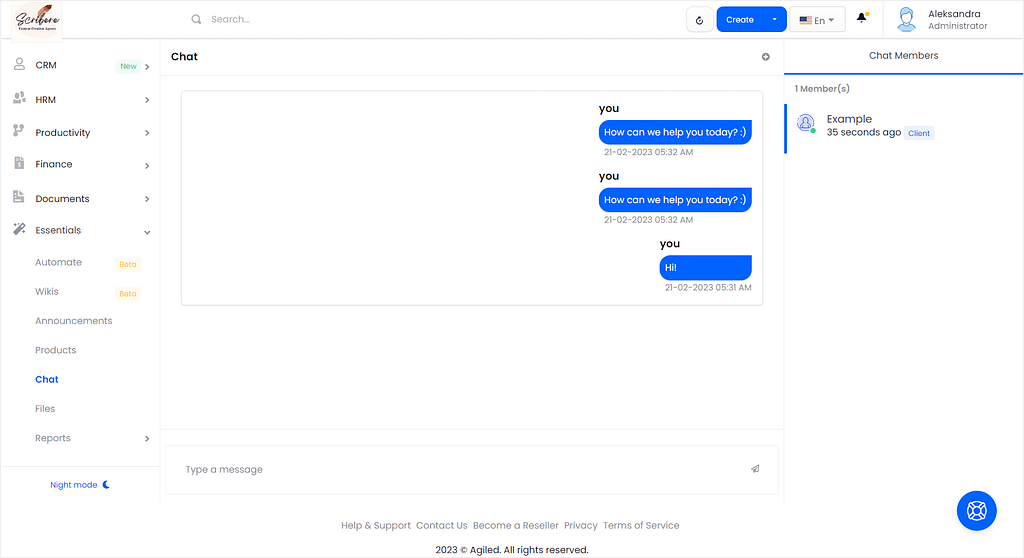Click the Client tag beside Example

[x=918, y=133]
